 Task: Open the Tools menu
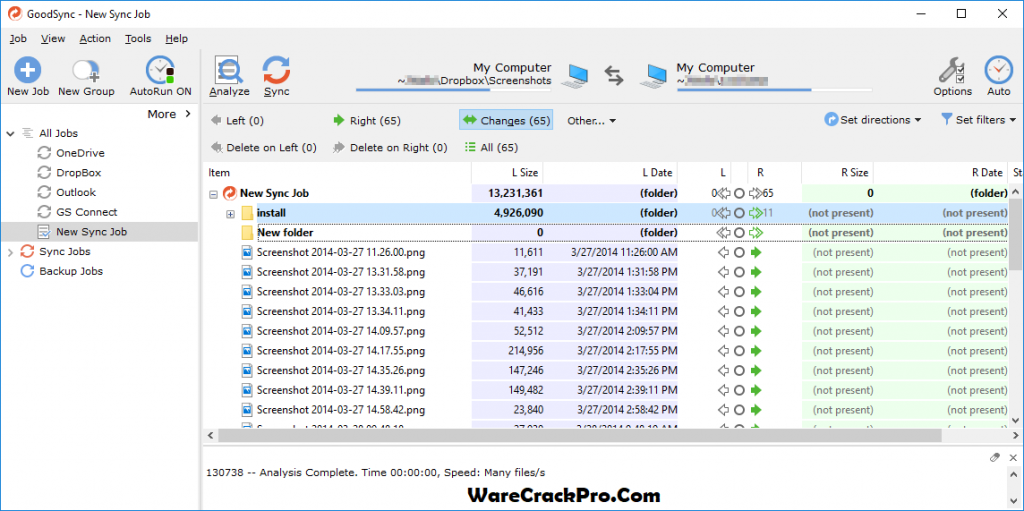pos(138,39)
